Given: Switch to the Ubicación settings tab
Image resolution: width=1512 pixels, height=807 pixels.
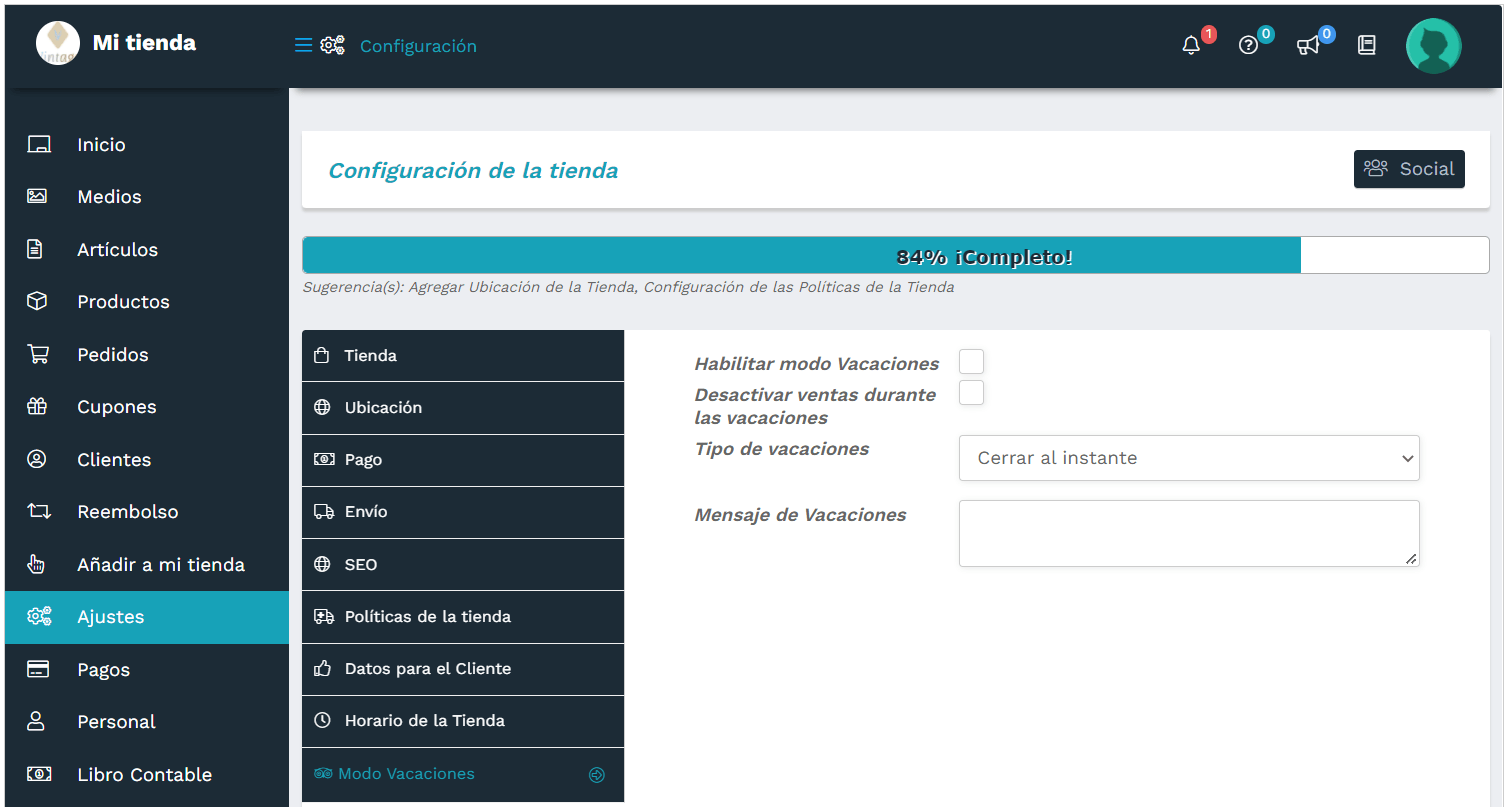Looking at the screenshot, I should click(x=462, y=407).
